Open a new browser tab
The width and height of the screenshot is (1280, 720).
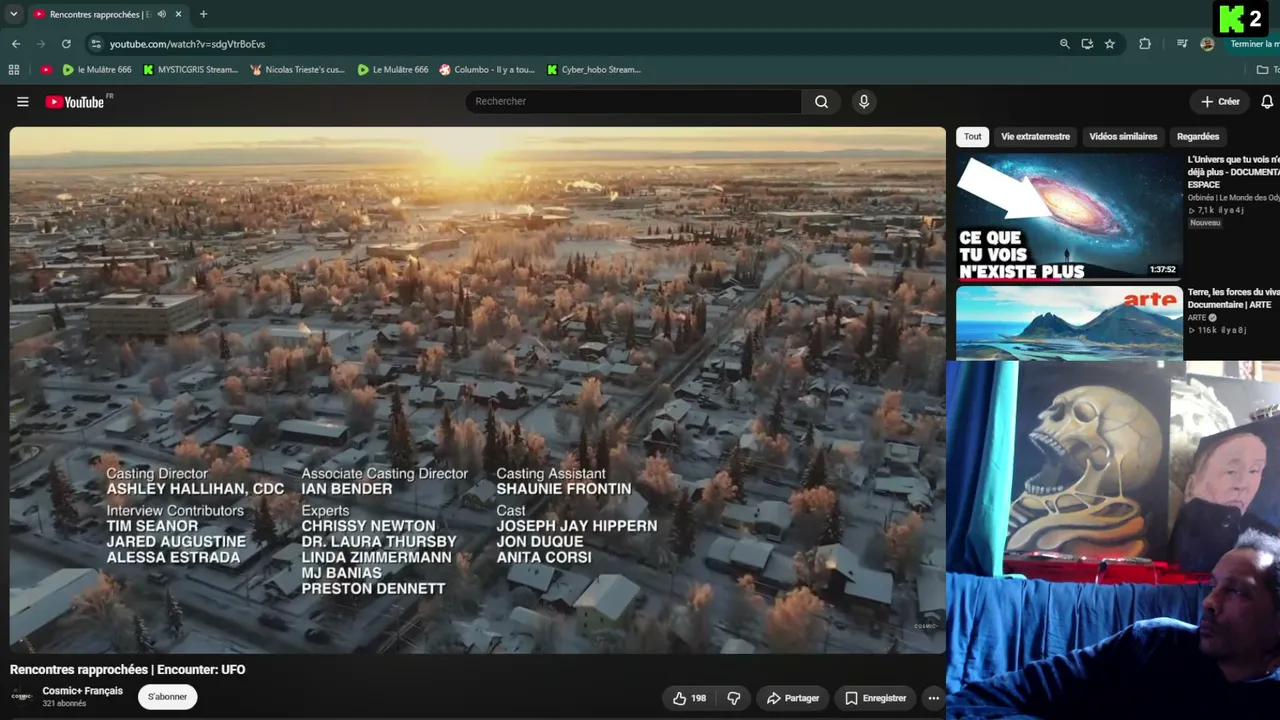203,14
